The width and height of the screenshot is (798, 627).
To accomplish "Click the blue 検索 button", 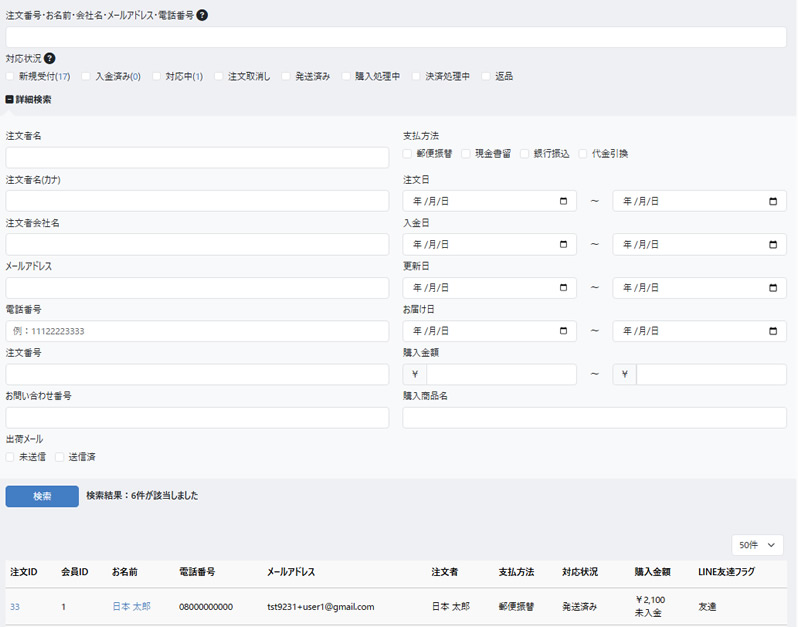I will pyautogui.click(x=42, y=496).
